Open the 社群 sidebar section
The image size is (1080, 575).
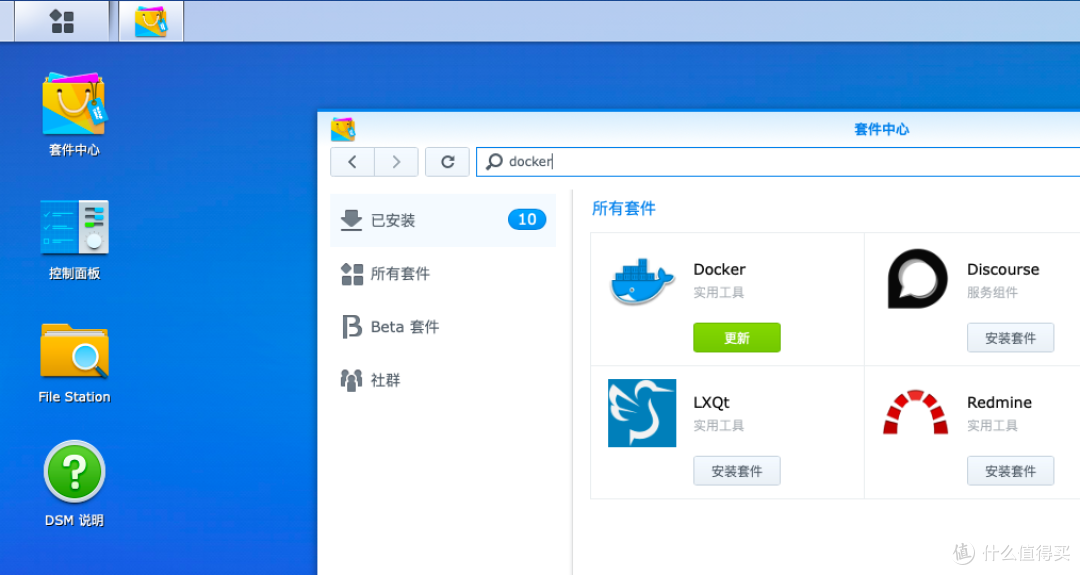443,379
